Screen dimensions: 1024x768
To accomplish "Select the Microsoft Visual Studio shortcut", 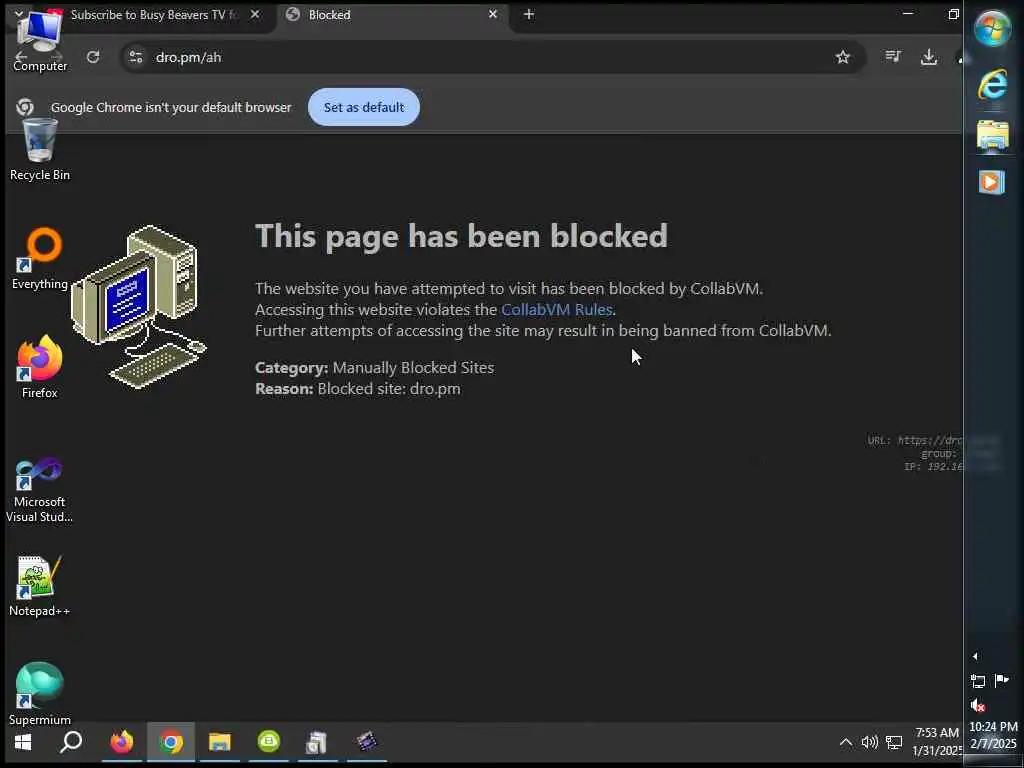I will coord(40,490).
